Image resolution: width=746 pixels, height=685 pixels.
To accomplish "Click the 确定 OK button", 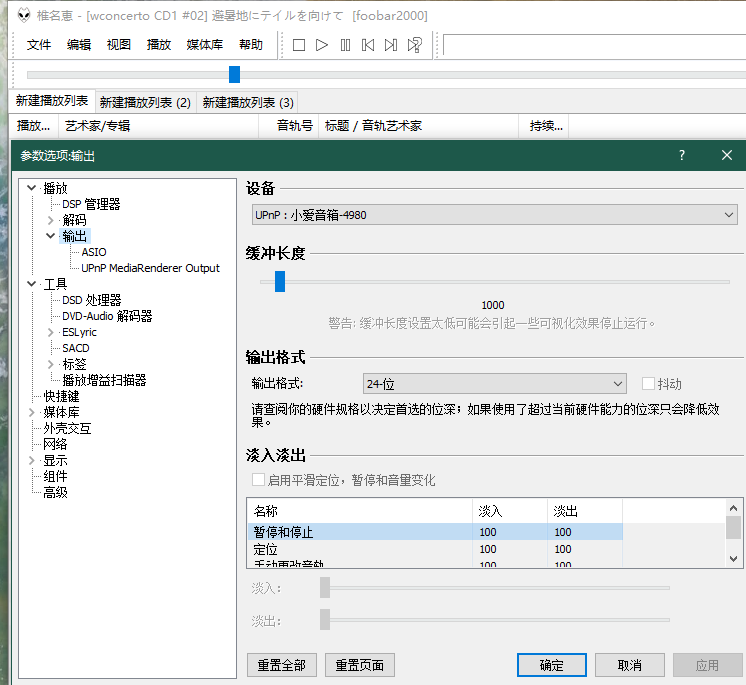I will coord(551,665).
